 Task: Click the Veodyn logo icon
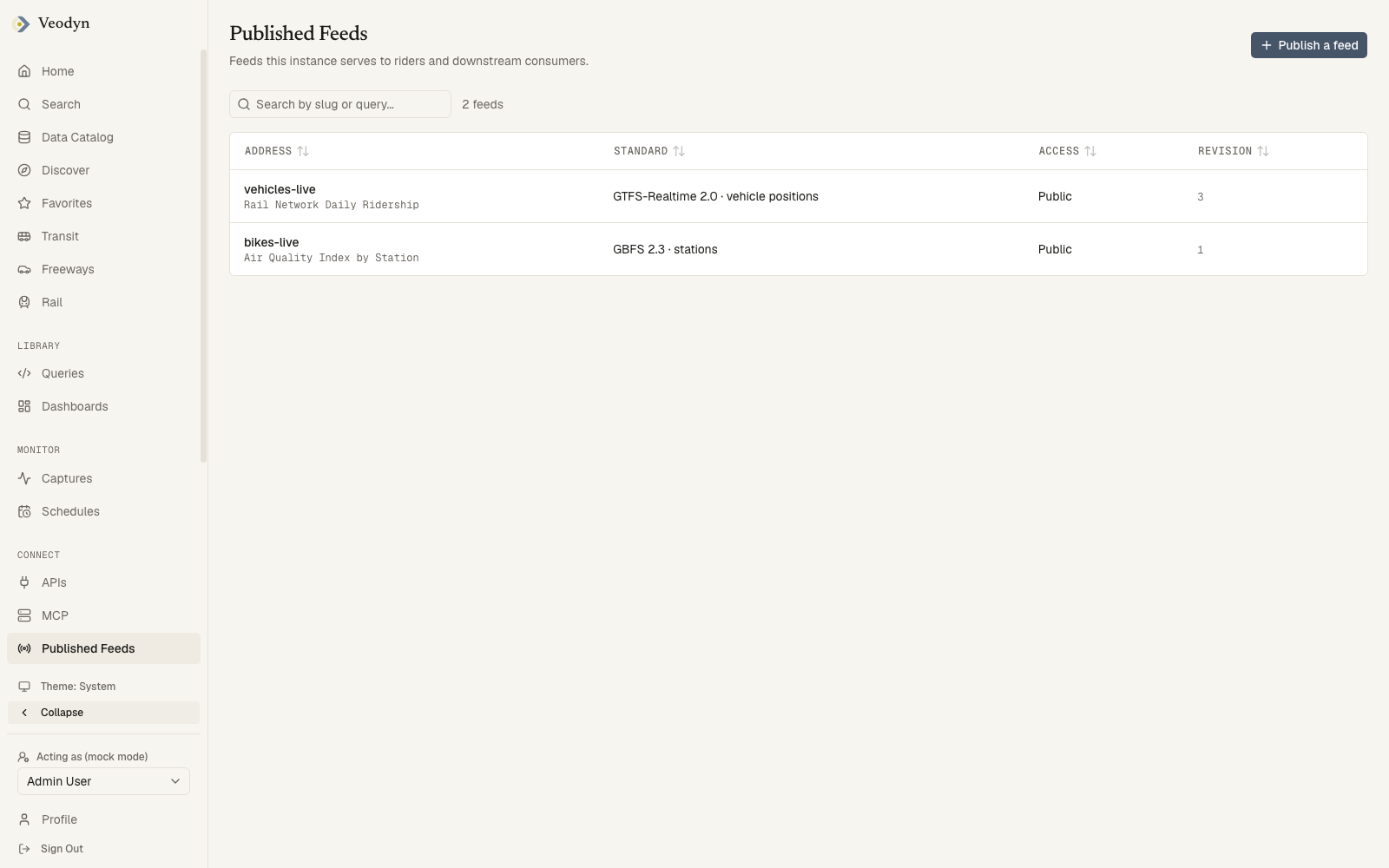click(x=21, y=24)
